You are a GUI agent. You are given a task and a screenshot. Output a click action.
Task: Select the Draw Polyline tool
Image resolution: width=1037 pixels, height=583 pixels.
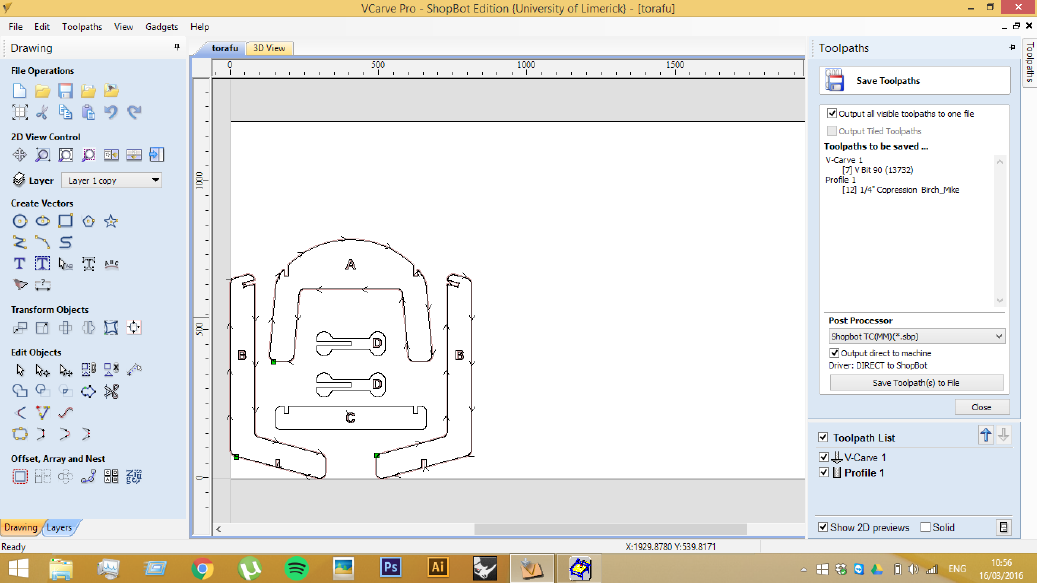[x=20, y=243]
